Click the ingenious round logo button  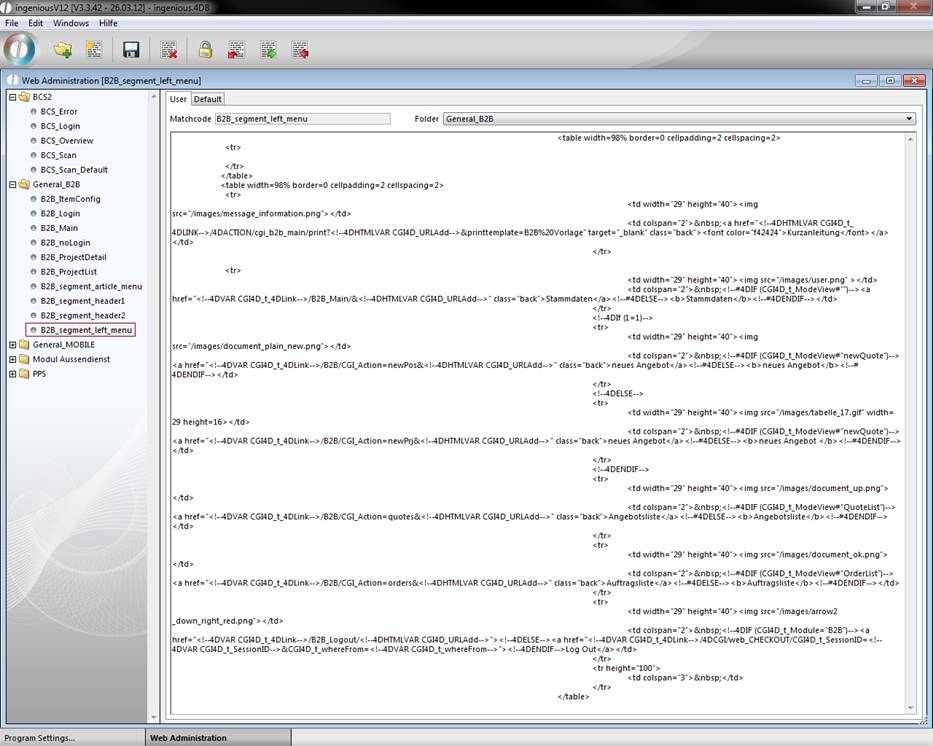[20, 48]
